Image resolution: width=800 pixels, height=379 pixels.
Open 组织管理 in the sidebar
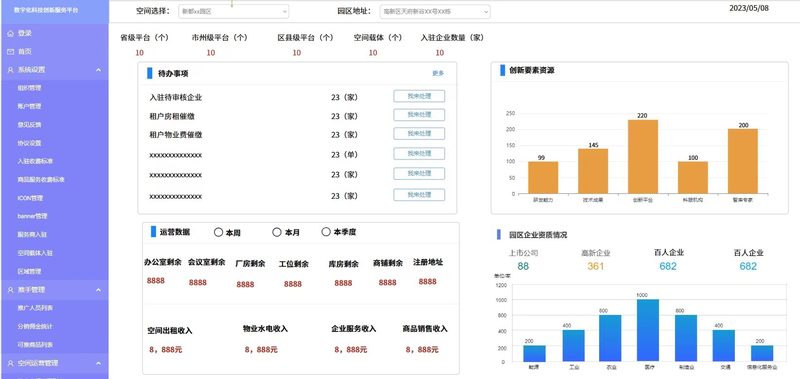(x=29, y=88)
